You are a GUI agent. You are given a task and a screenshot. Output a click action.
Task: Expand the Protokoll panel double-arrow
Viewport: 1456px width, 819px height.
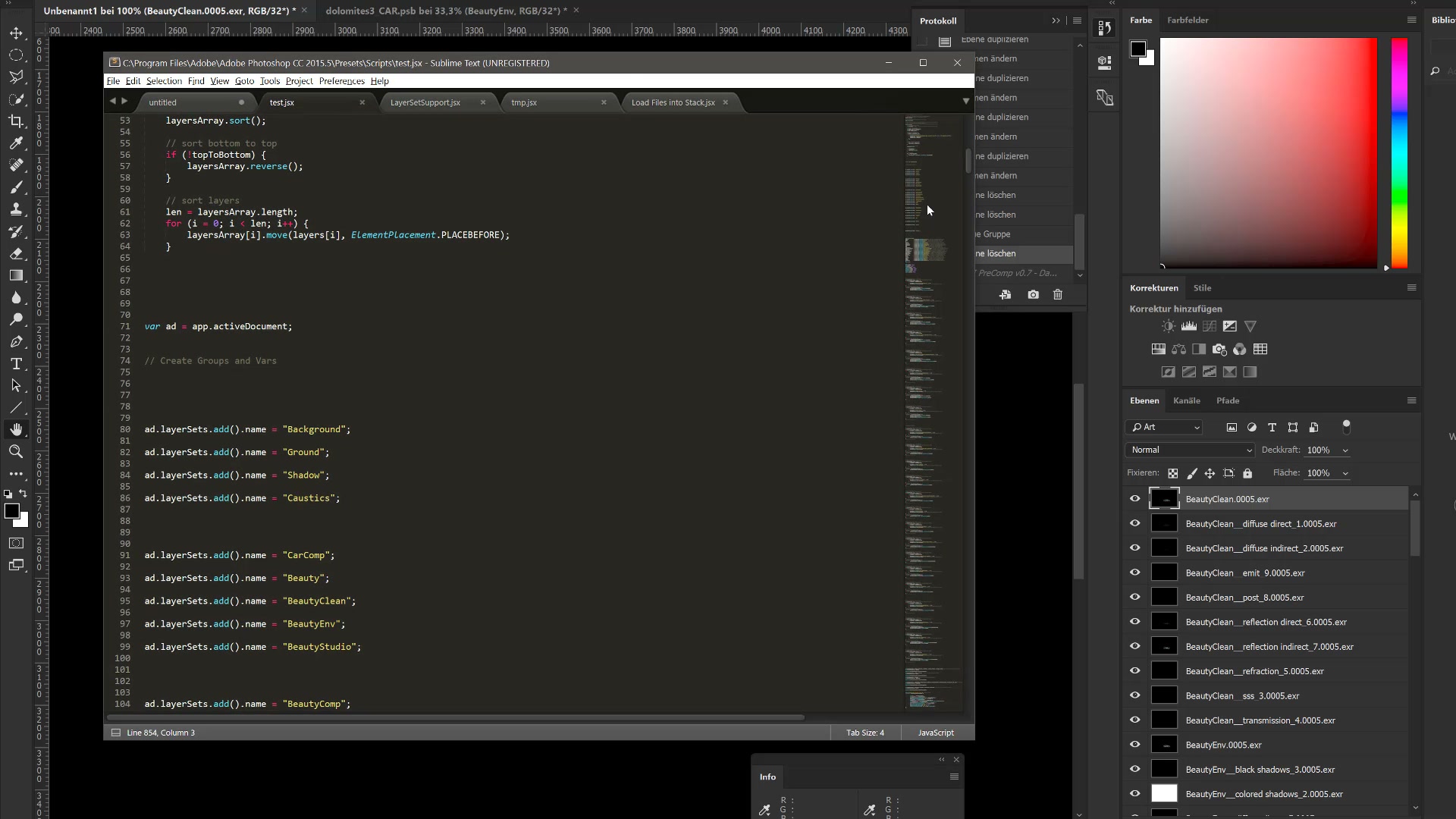click(1056, 20)
